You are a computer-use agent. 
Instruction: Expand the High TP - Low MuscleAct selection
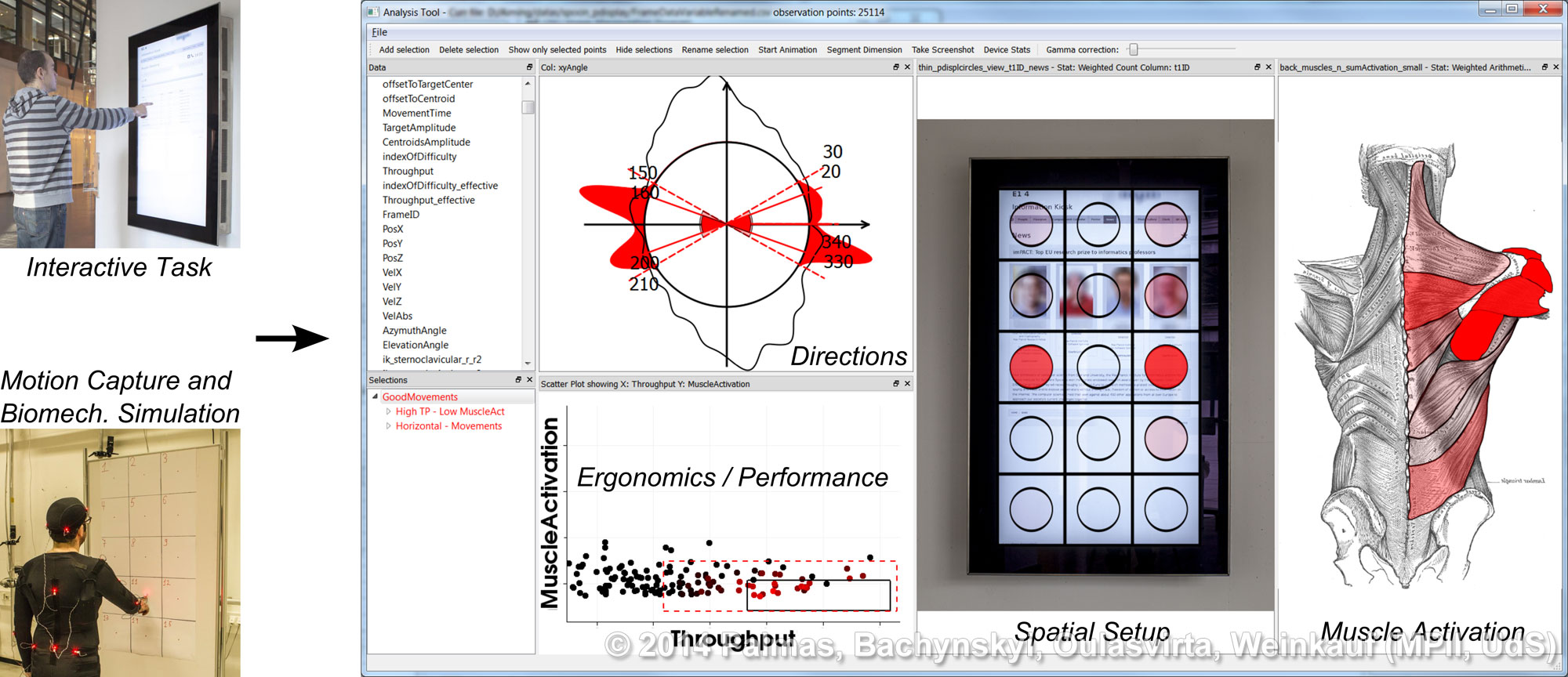(x=388, y=411)
